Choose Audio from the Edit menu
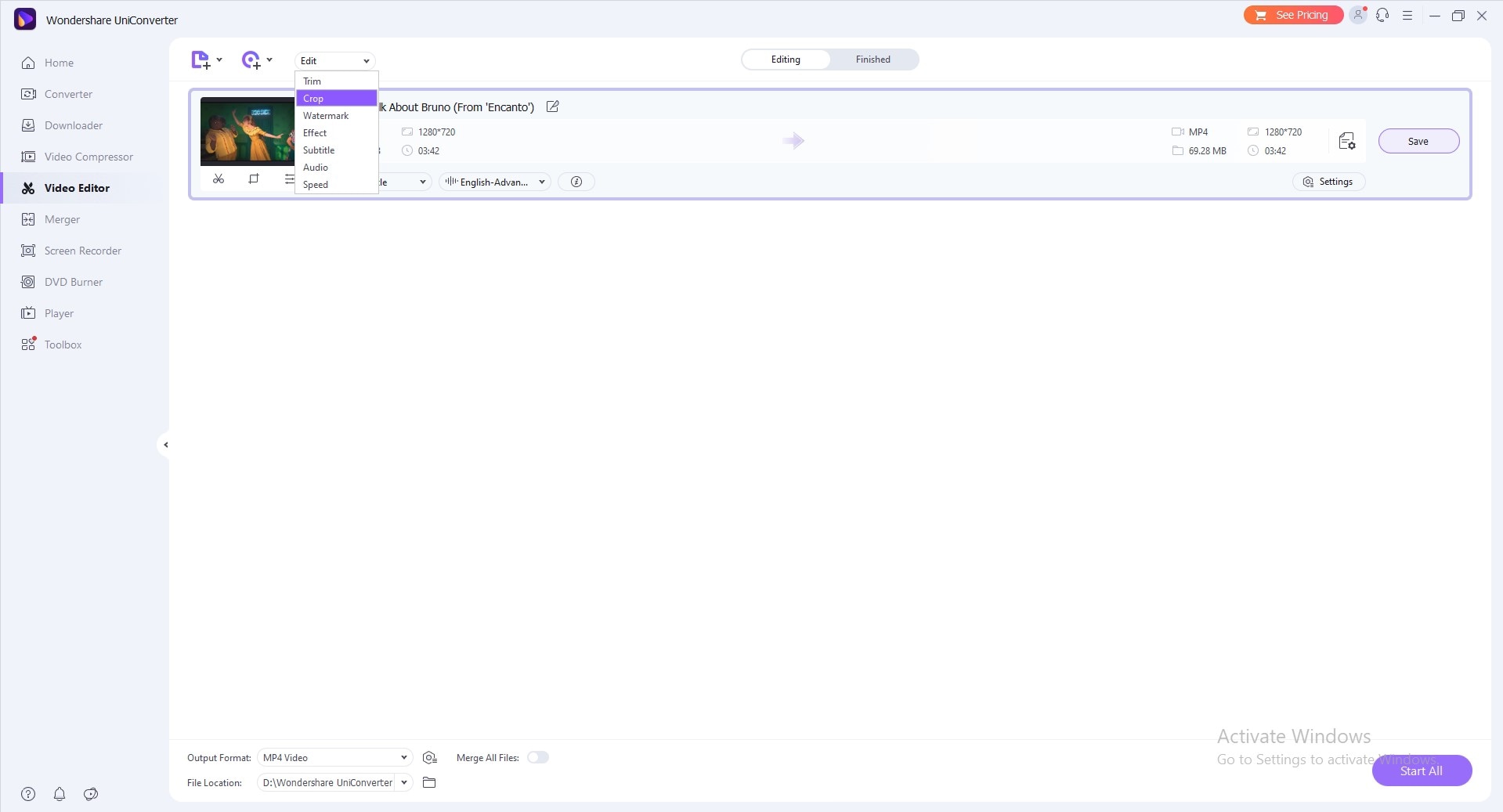This screenshot has height=812, width=1503. pos(337,167)
